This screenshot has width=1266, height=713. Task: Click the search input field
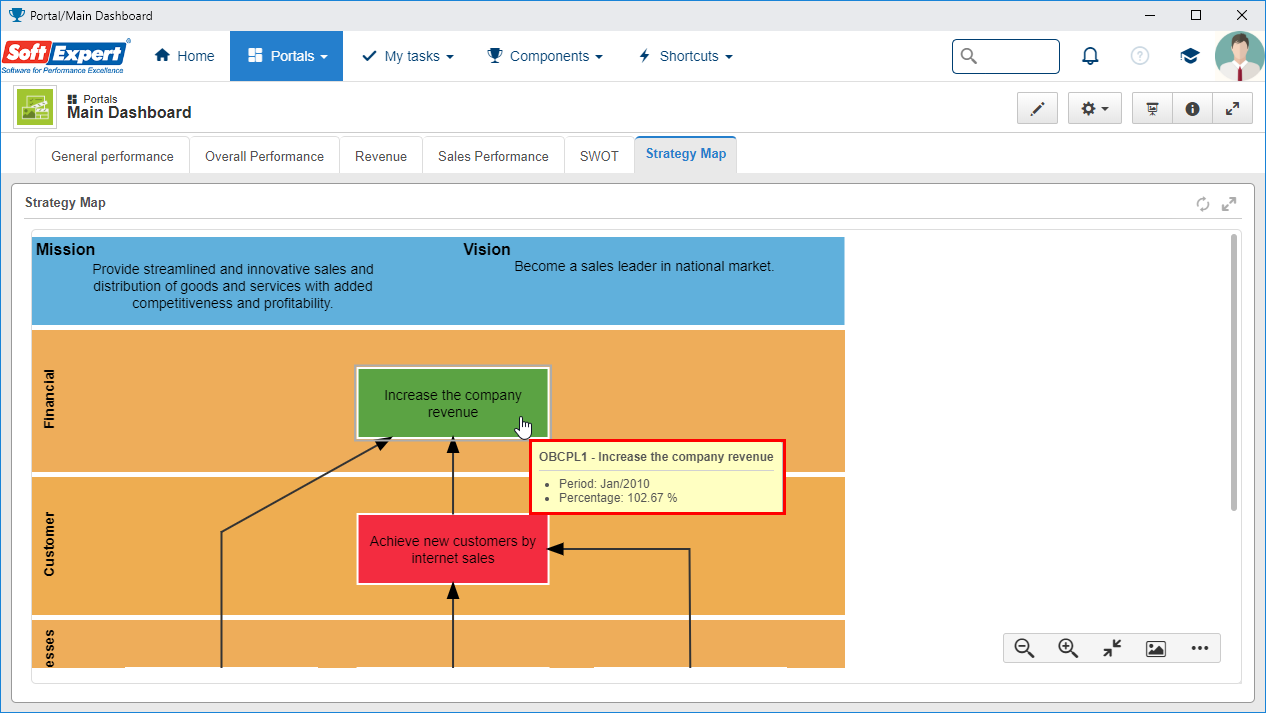coord(1006,56)
